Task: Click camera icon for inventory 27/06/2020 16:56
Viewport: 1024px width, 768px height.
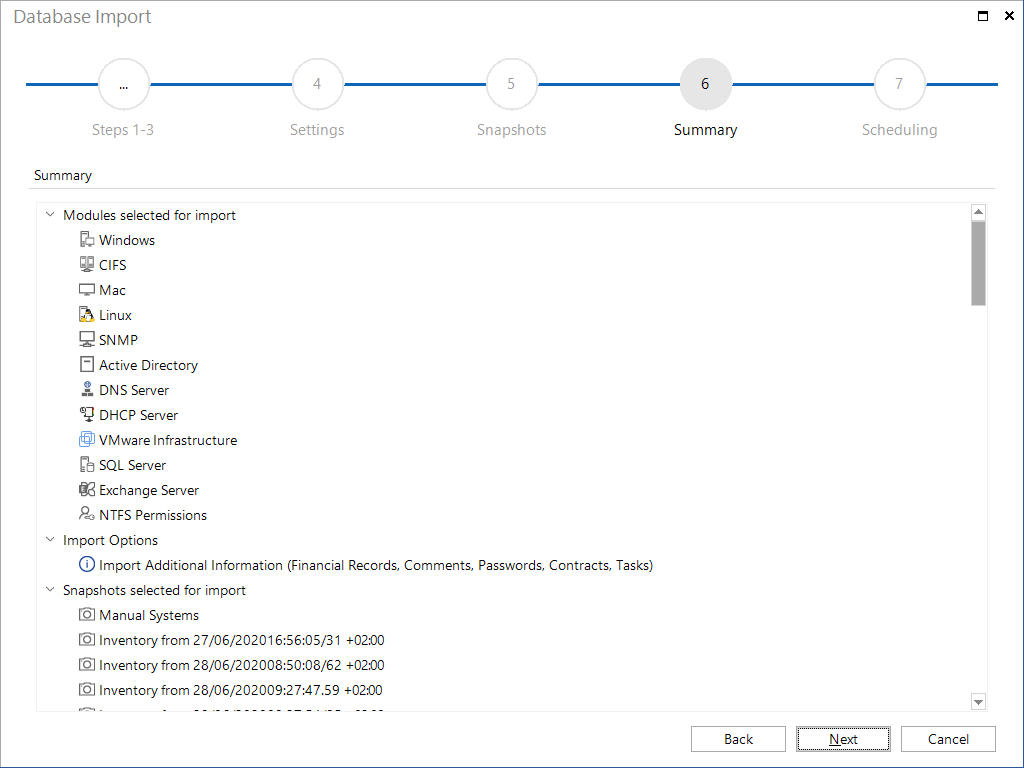Action: point(87,639)
